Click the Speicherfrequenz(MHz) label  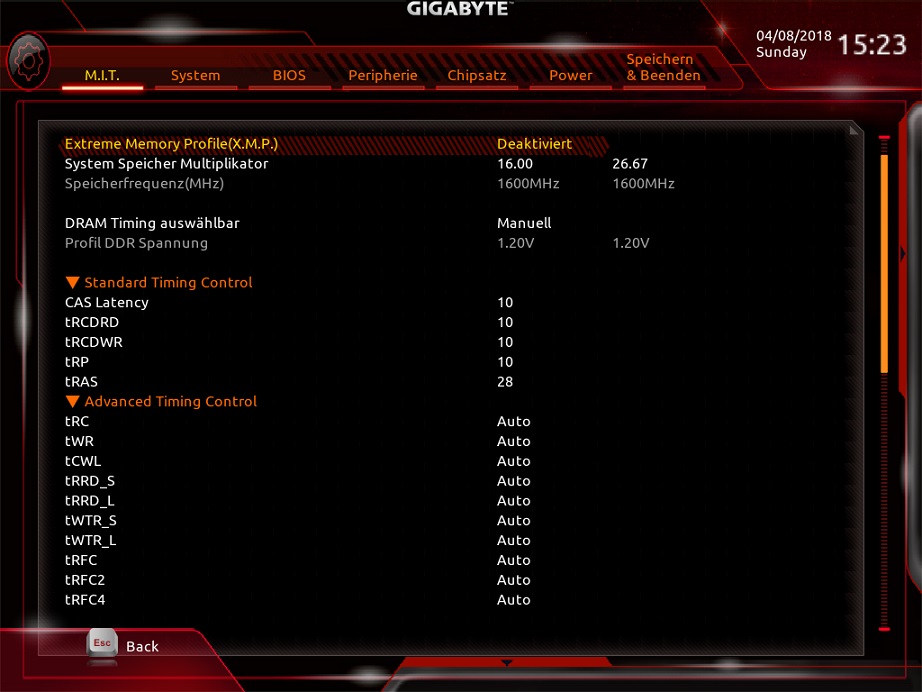pyautogui.click(x=144, y=184)
